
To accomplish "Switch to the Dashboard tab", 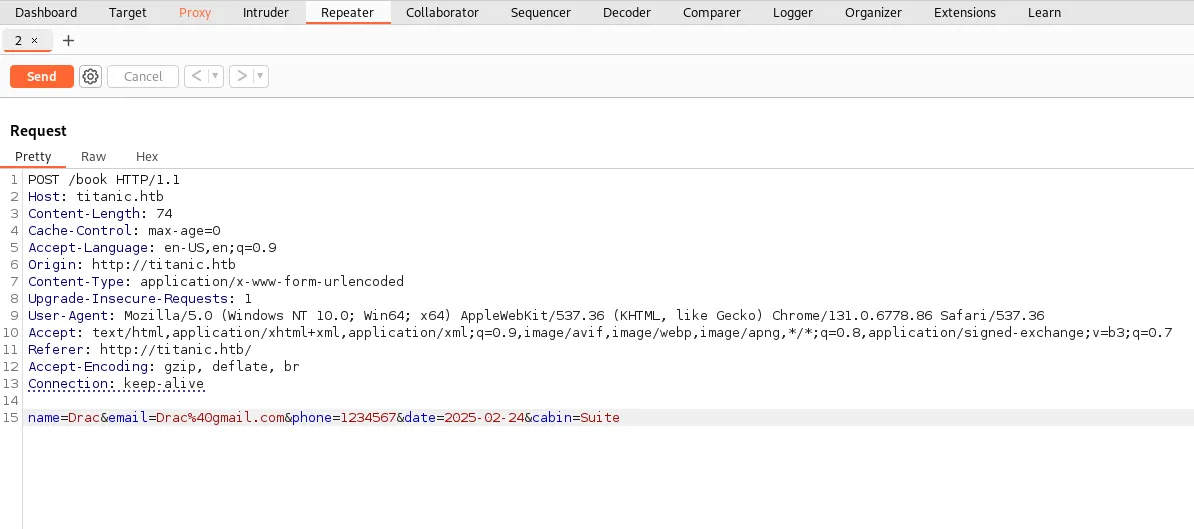I will pyautogui.click(x=46, y=12).
